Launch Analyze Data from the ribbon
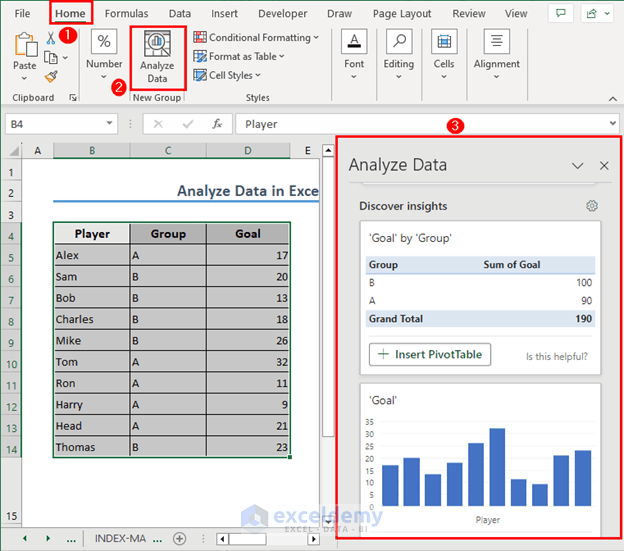The image size is (624, 551). (158, 58)
